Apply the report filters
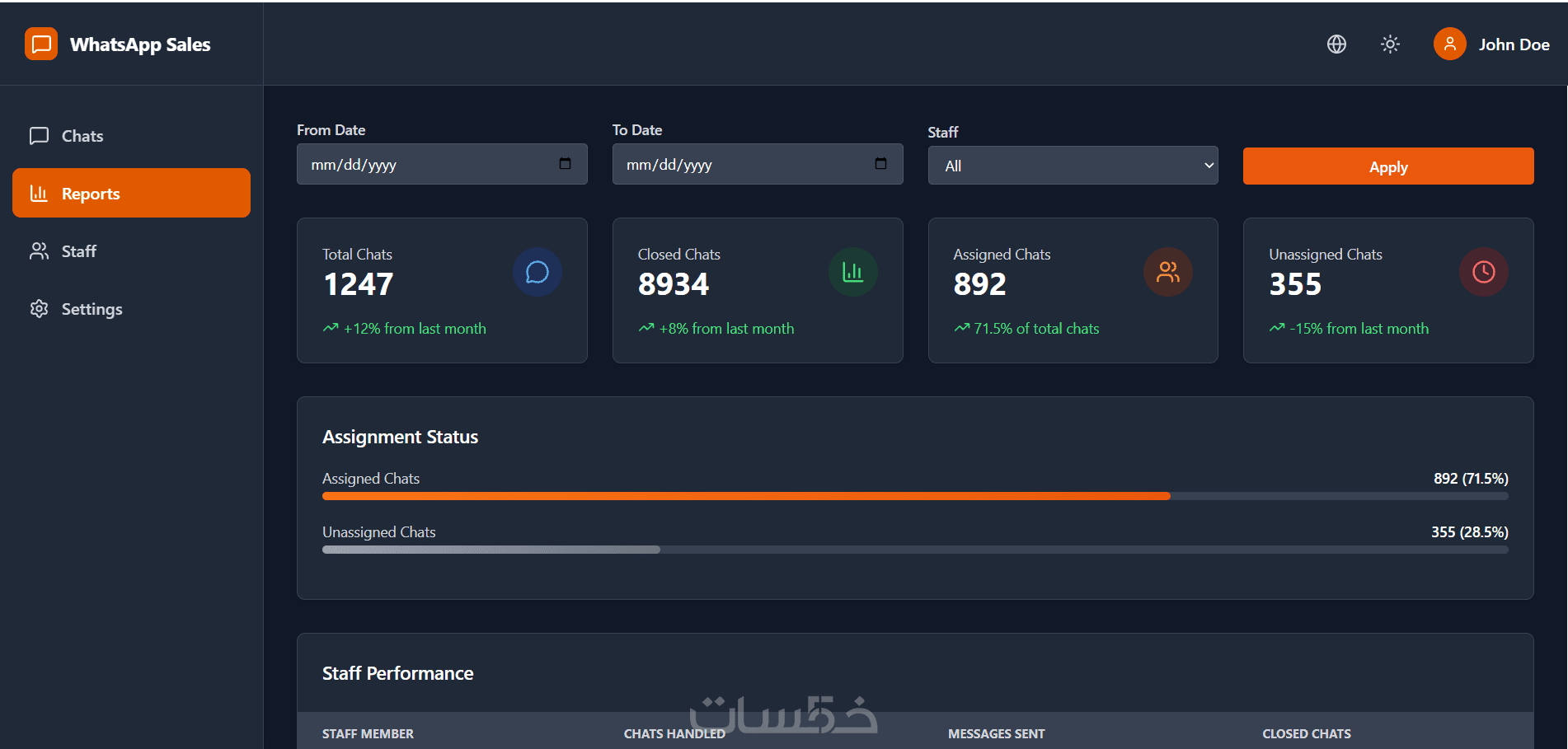This screenshot has height=749, width=1568. (1388, 166)
